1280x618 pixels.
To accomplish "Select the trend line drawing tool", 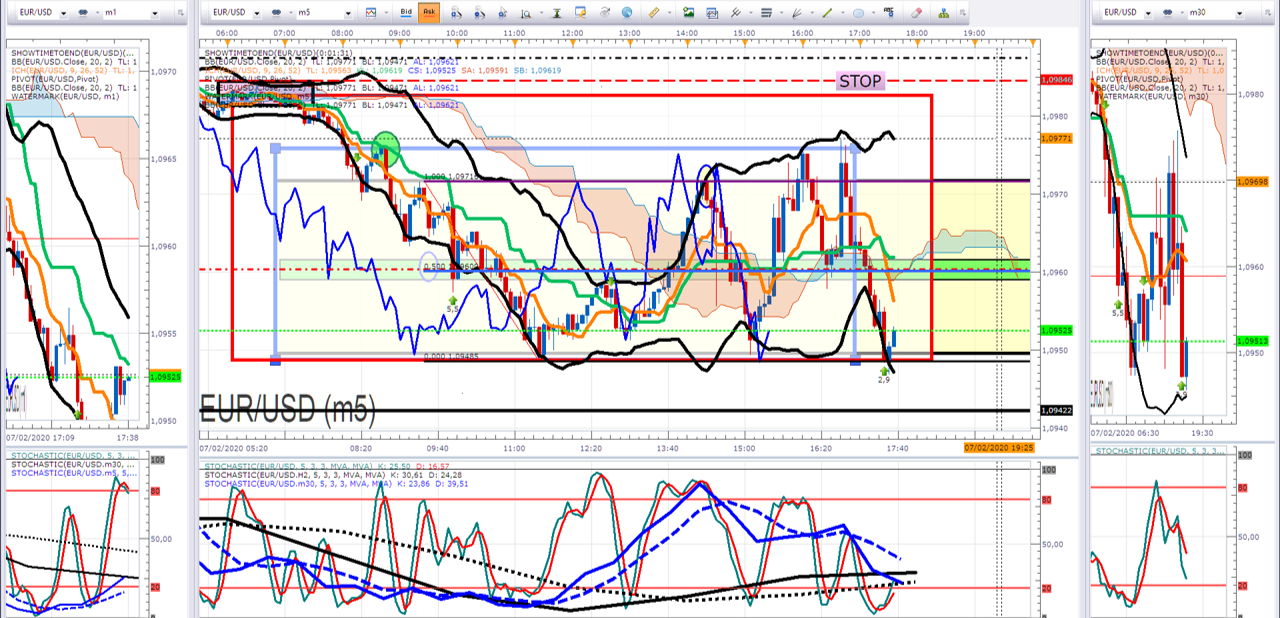I will (x=827, y=13).
